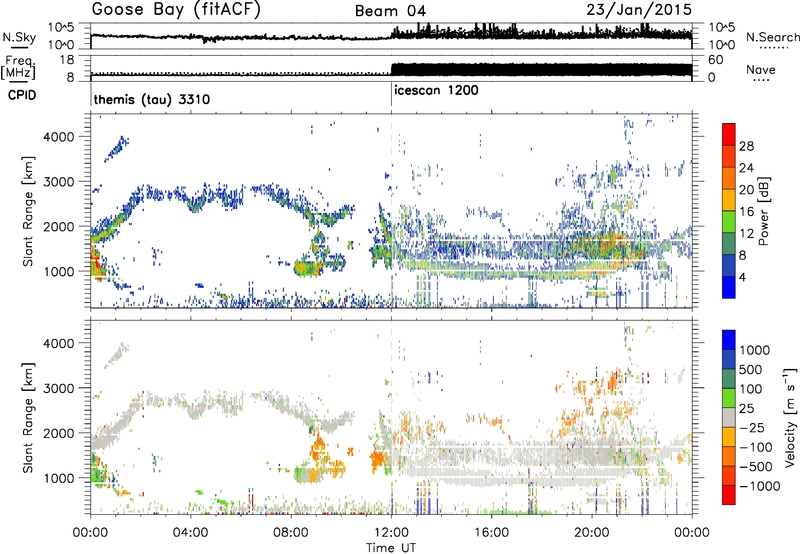Click the 'Time UT' axis title
Image resolution: width=800 pixels, height=554 pixels.
(391, 548)
